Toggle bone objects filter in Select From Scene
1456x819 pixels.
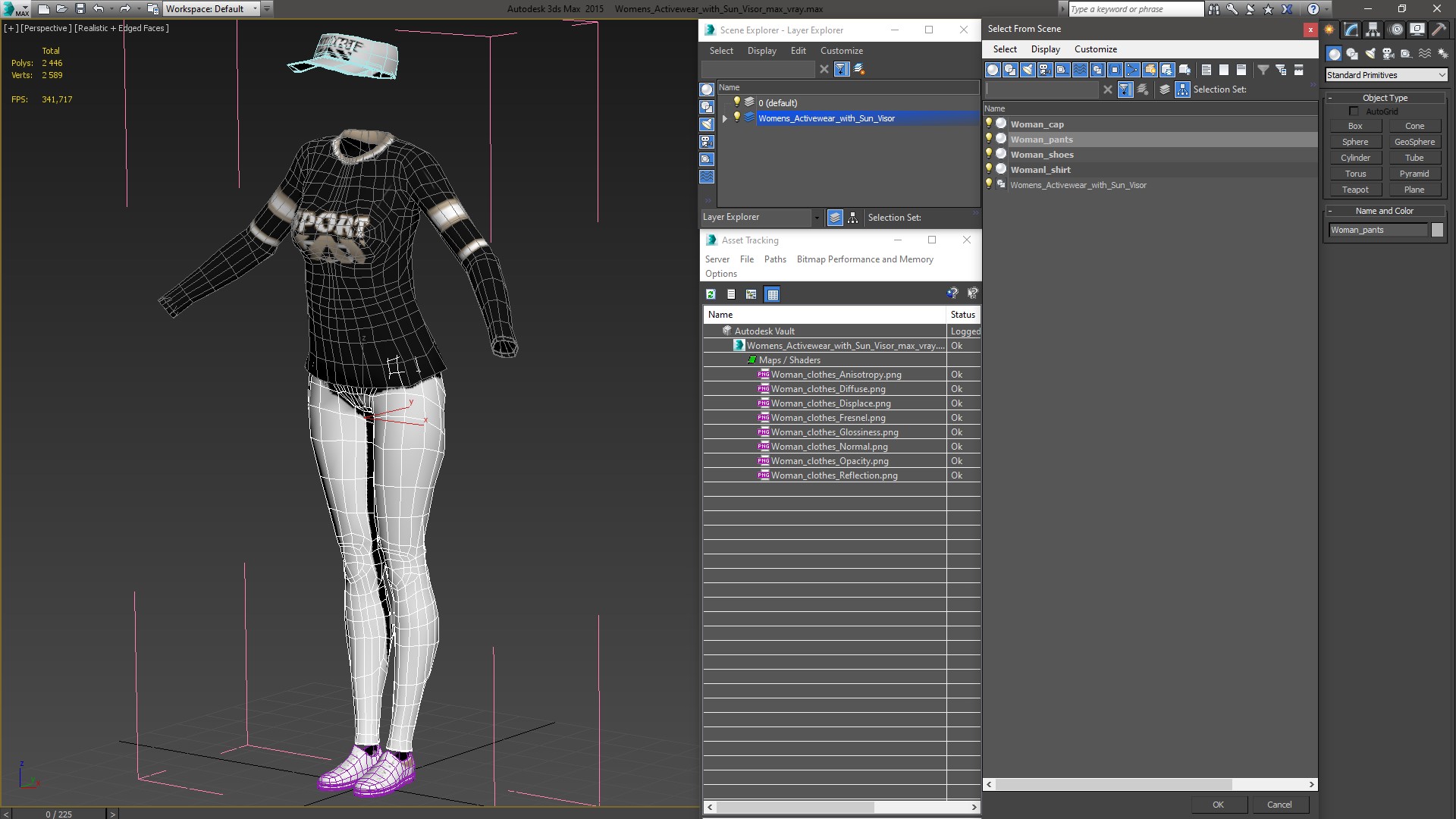click(1132, 70)
